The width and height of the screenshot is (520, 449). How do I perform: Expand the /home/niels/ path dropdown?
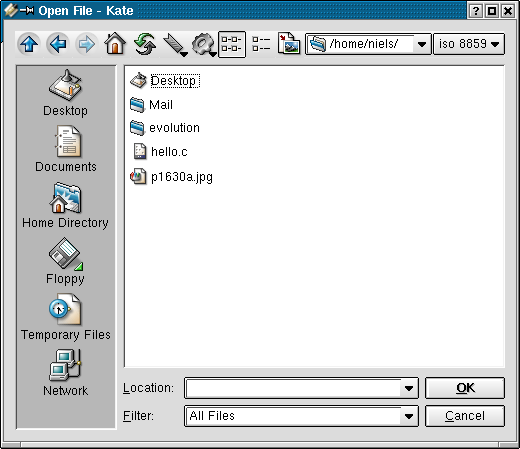coord(422,44)
